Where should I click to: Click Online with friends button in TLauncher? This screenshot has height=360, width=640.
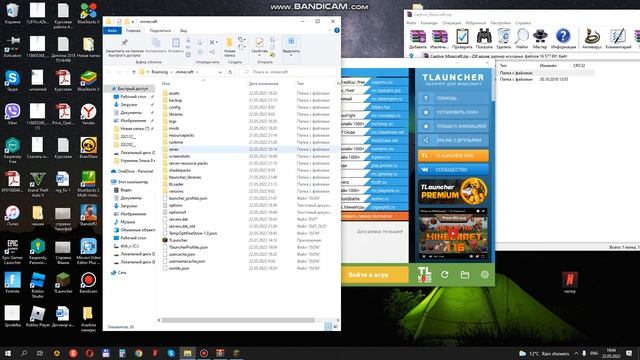click(x=453, y=140)
